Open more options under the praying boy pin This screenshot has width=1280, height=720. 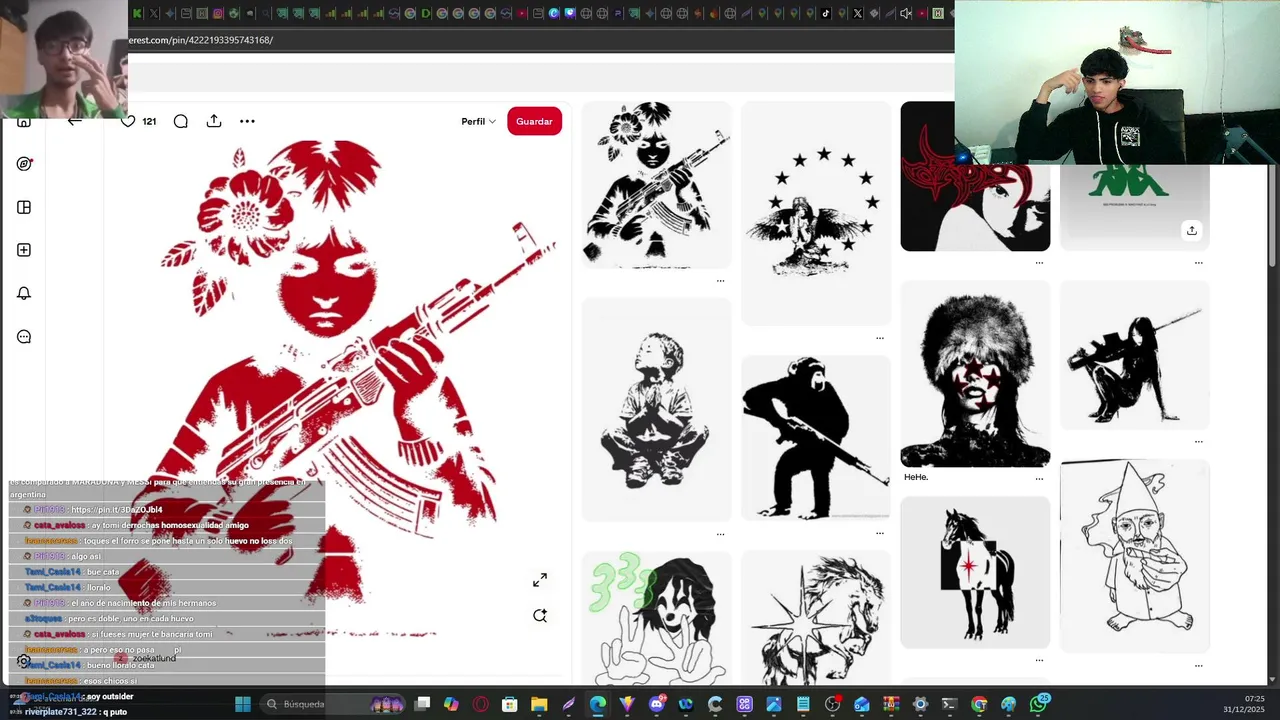click(x=720, y=534)
